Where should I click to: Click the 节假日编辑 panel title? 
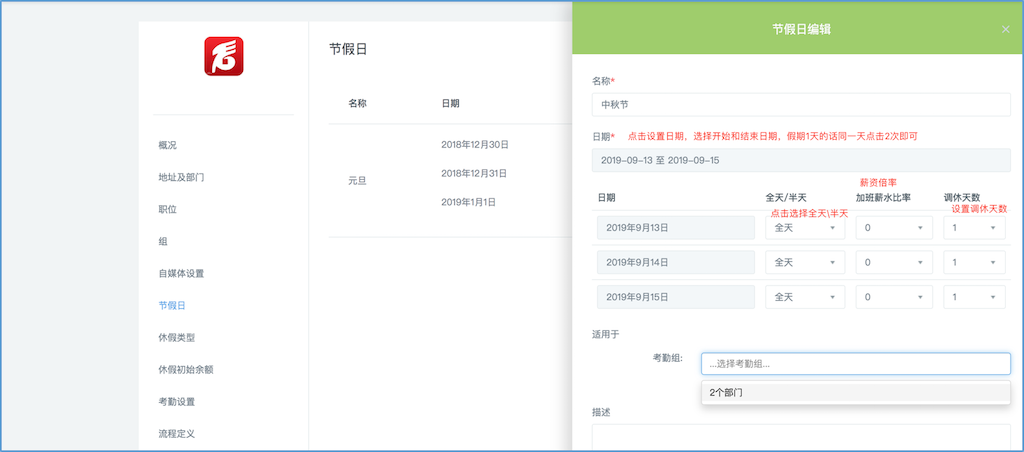tap(801, 29)
